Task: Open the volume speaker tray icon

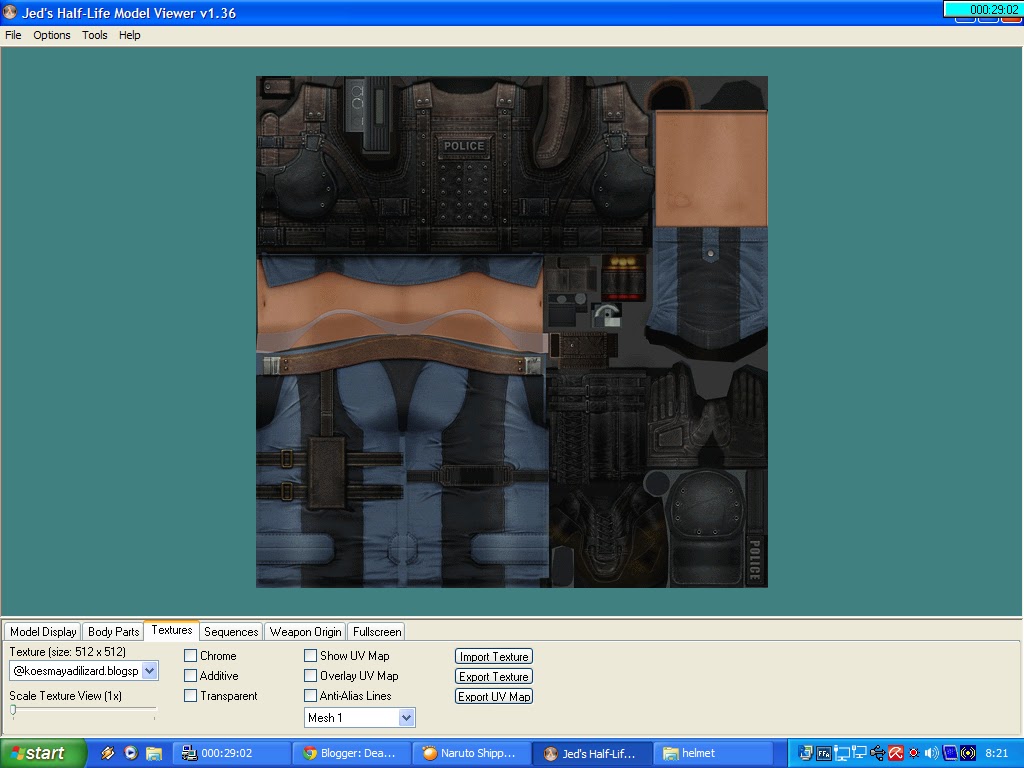Action: tap(931, 753)
